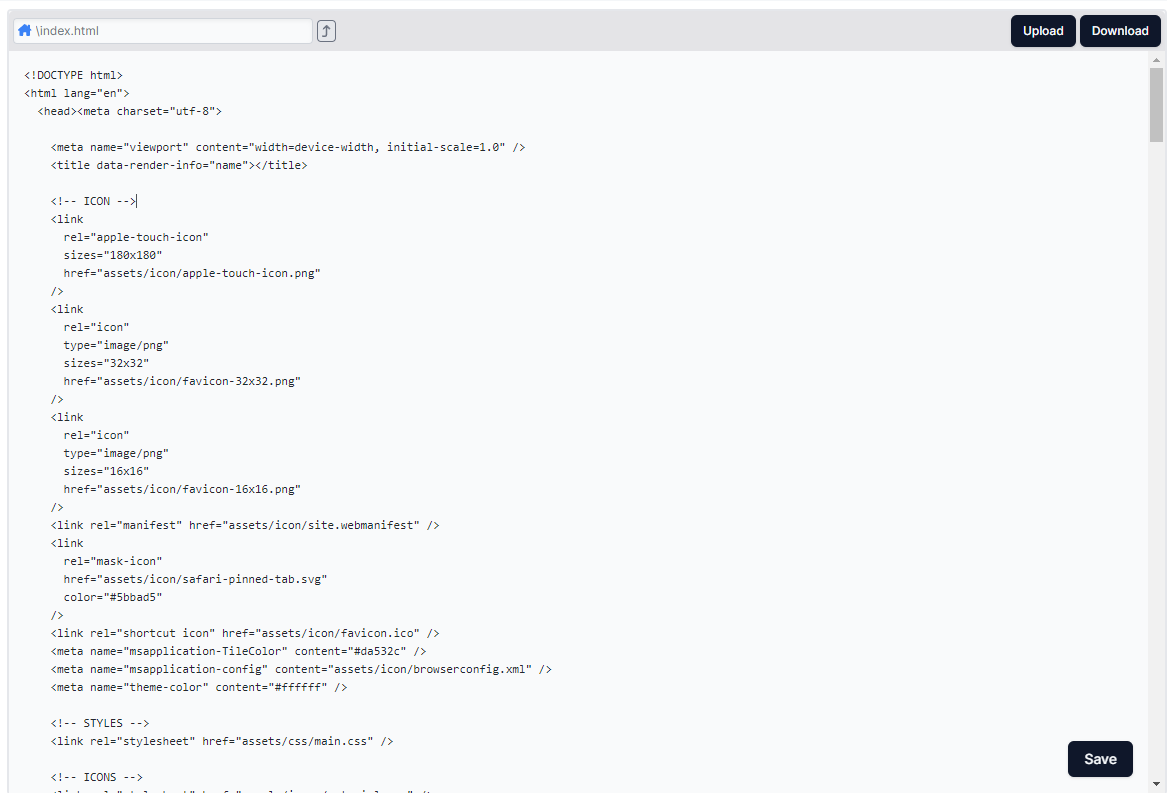Click msapplication-TileColor meta line

point(238,652)
